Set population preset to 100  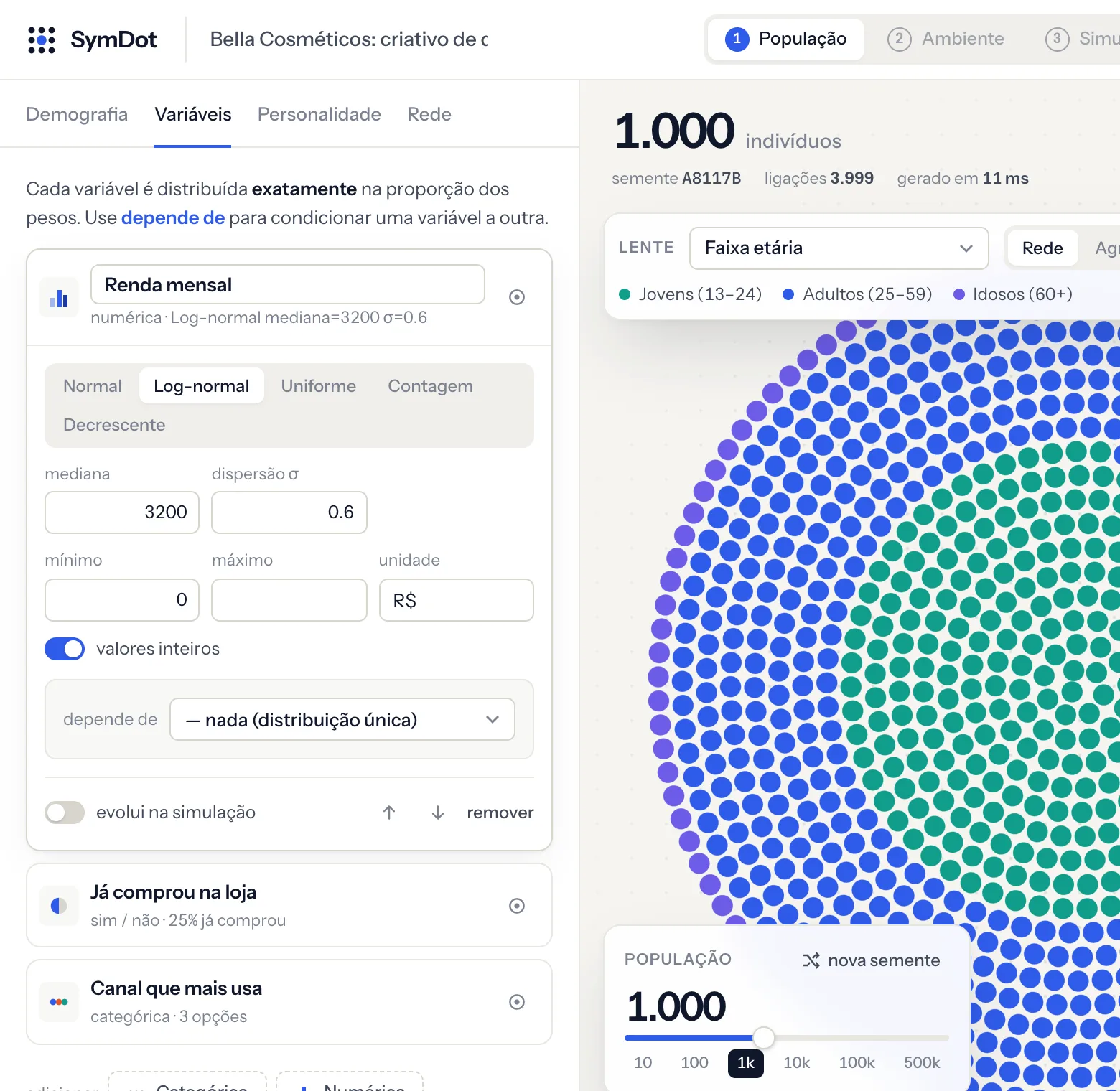pyautogui.click(x=695, y=1062)
